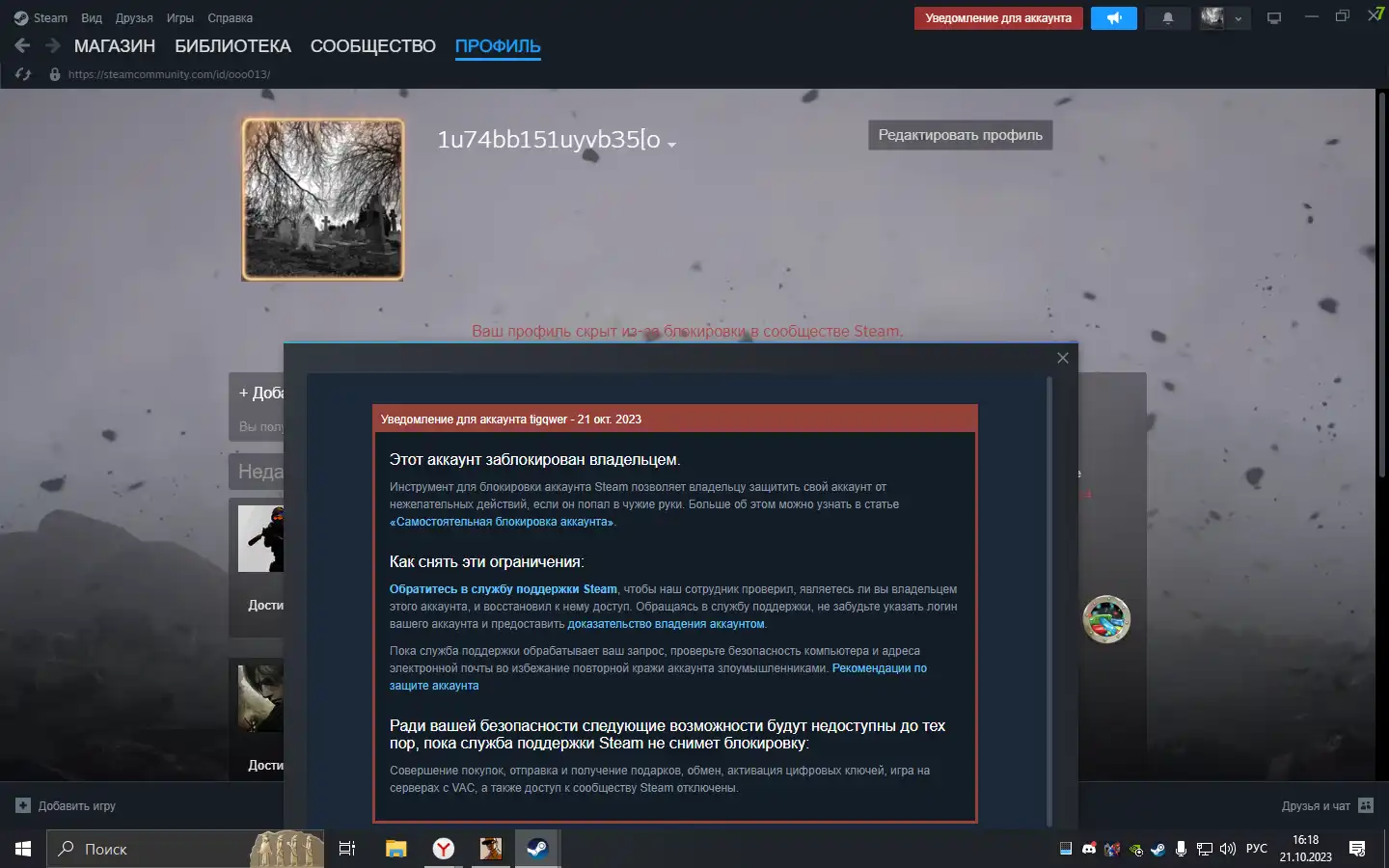Expand the account dropdown arrow
Image resolution: width=1389 pixels, height=868 pixels.
pos(1239,19)
